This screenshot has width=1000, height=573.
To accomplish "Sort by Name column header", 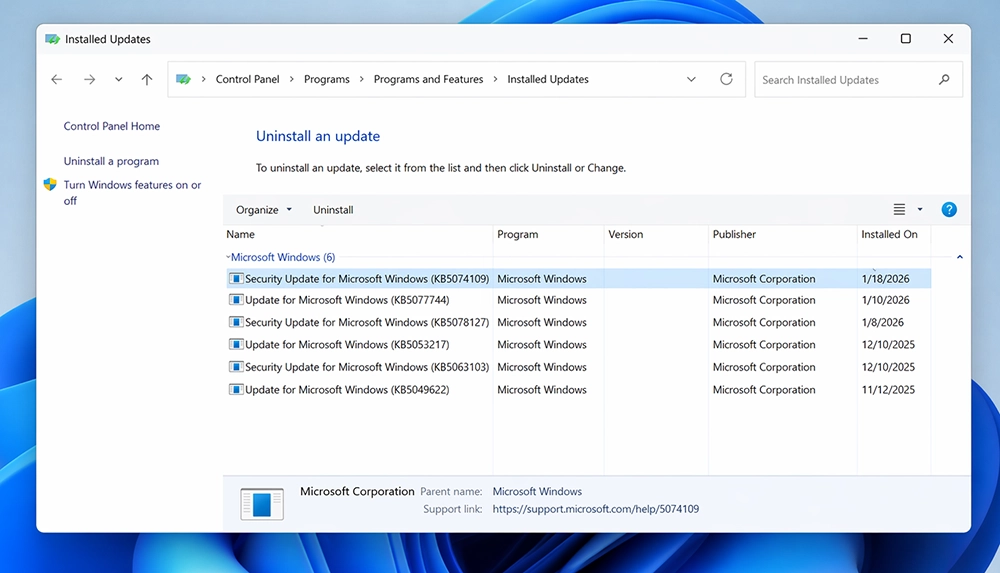I will [358, 234].
